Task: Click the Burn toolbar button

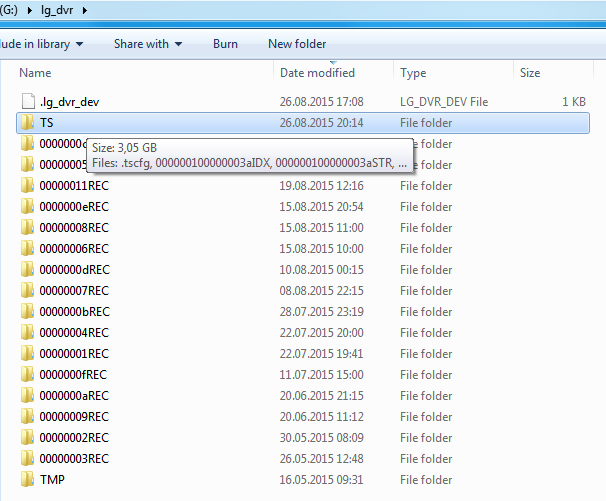Action: tap(225, 44)
